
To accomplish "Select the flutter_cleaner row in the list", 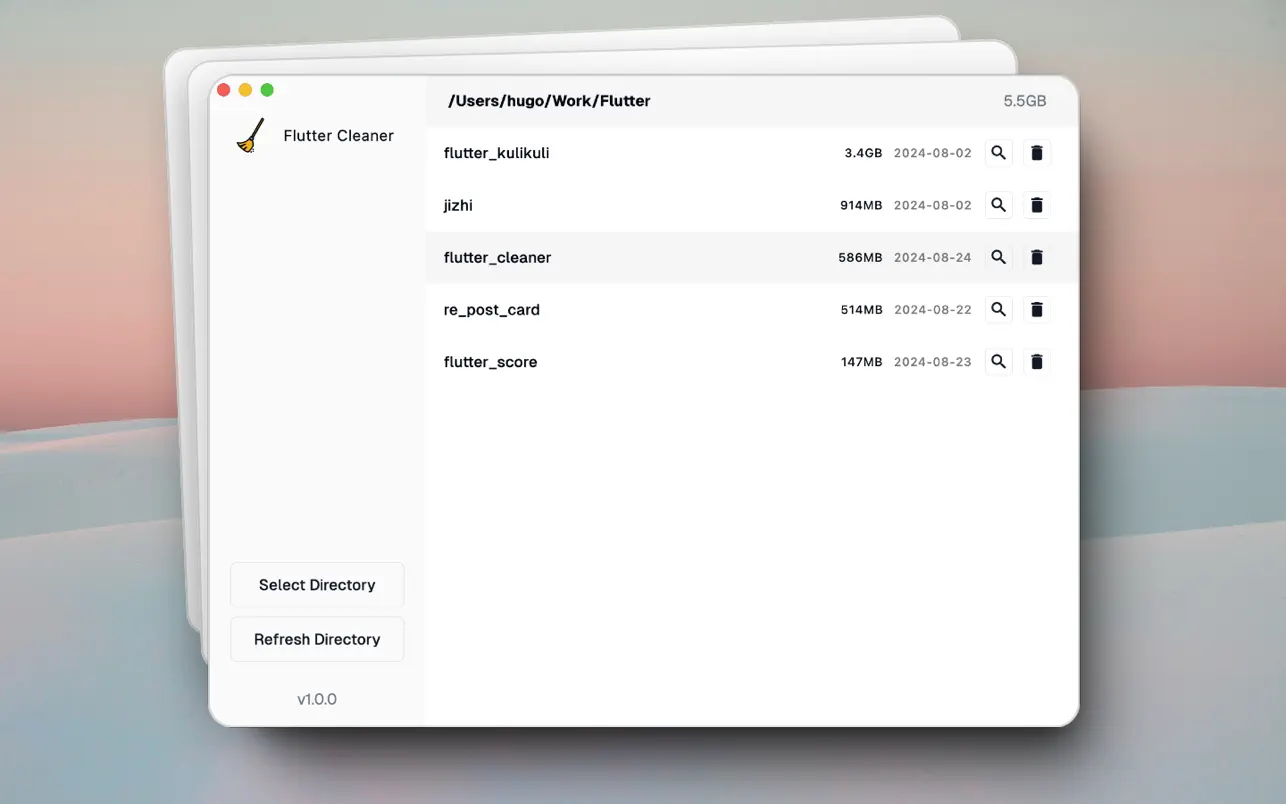I will [650, 257].
